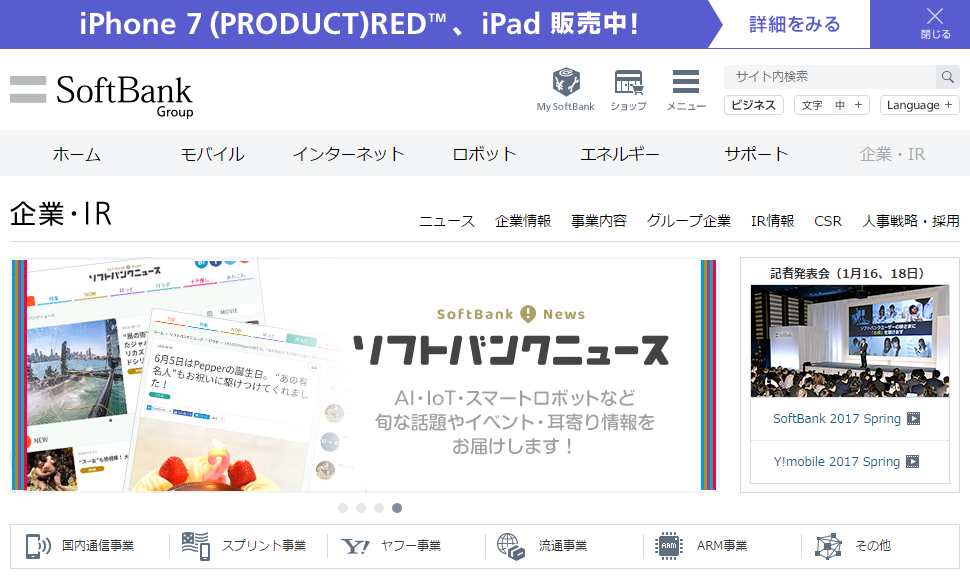Open the ARM事業 link
The image size is (970, 578).
[x=722, y=546]
